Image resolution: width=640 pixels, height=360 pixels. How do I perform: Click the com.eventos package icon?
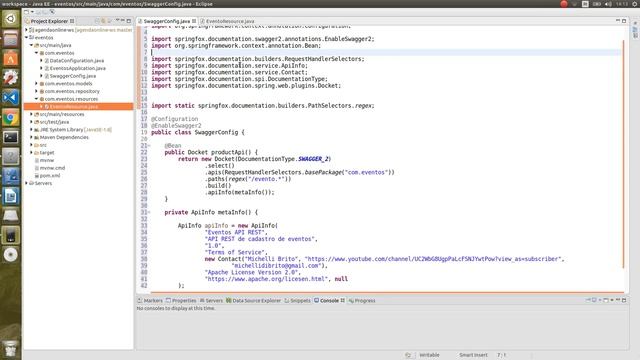click(42, 53)
